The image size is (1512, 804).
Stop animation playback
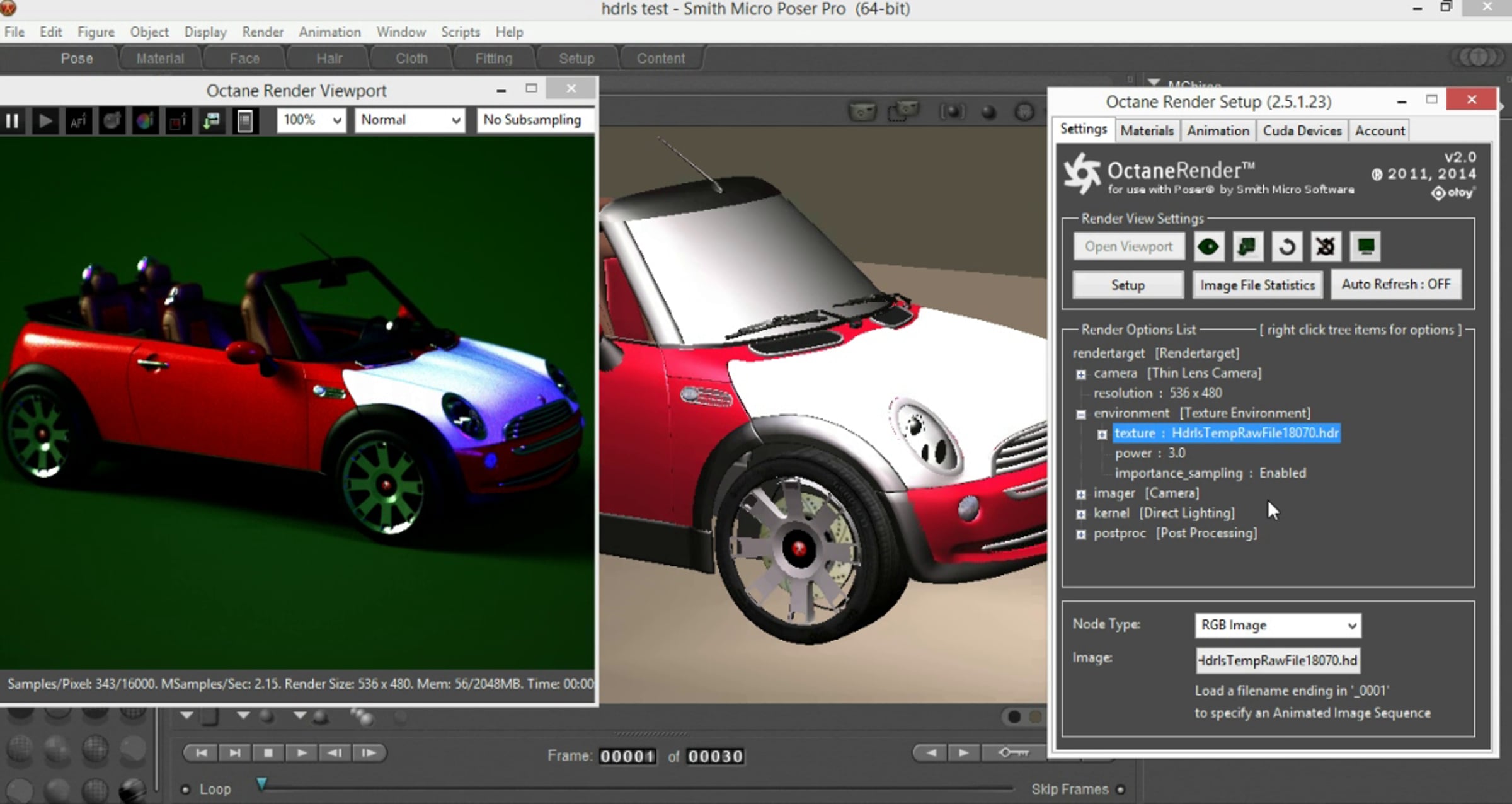pos(268,753)
